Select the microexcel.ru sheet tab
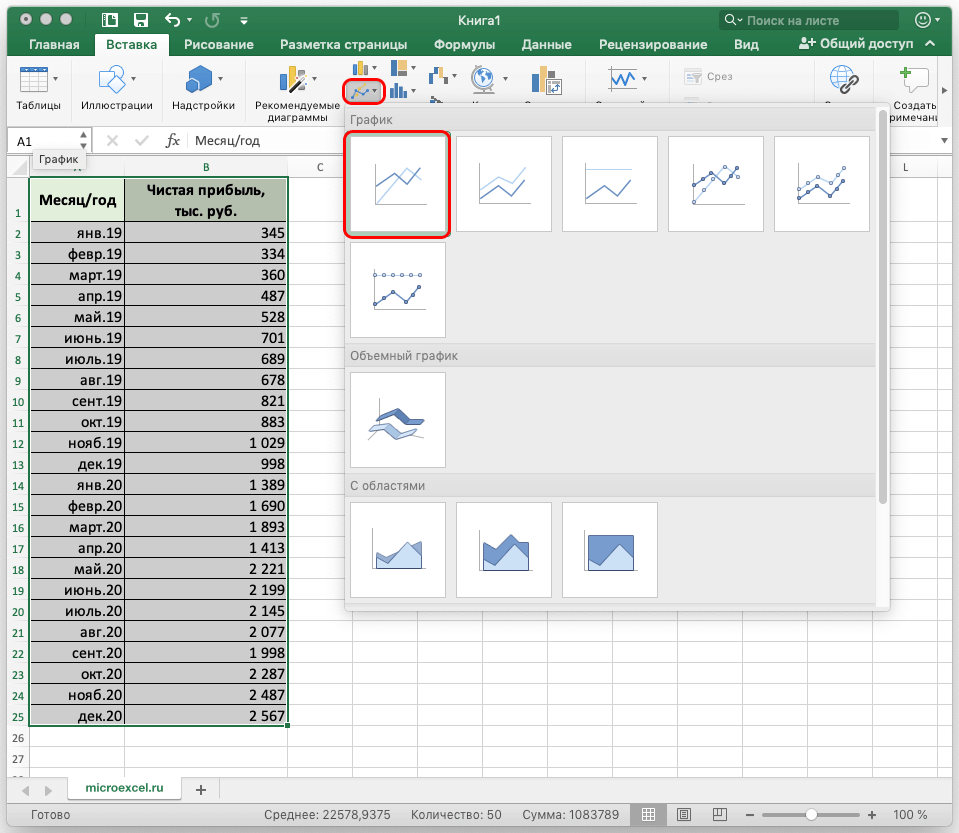The image size is (959, 833). point(124,788)
